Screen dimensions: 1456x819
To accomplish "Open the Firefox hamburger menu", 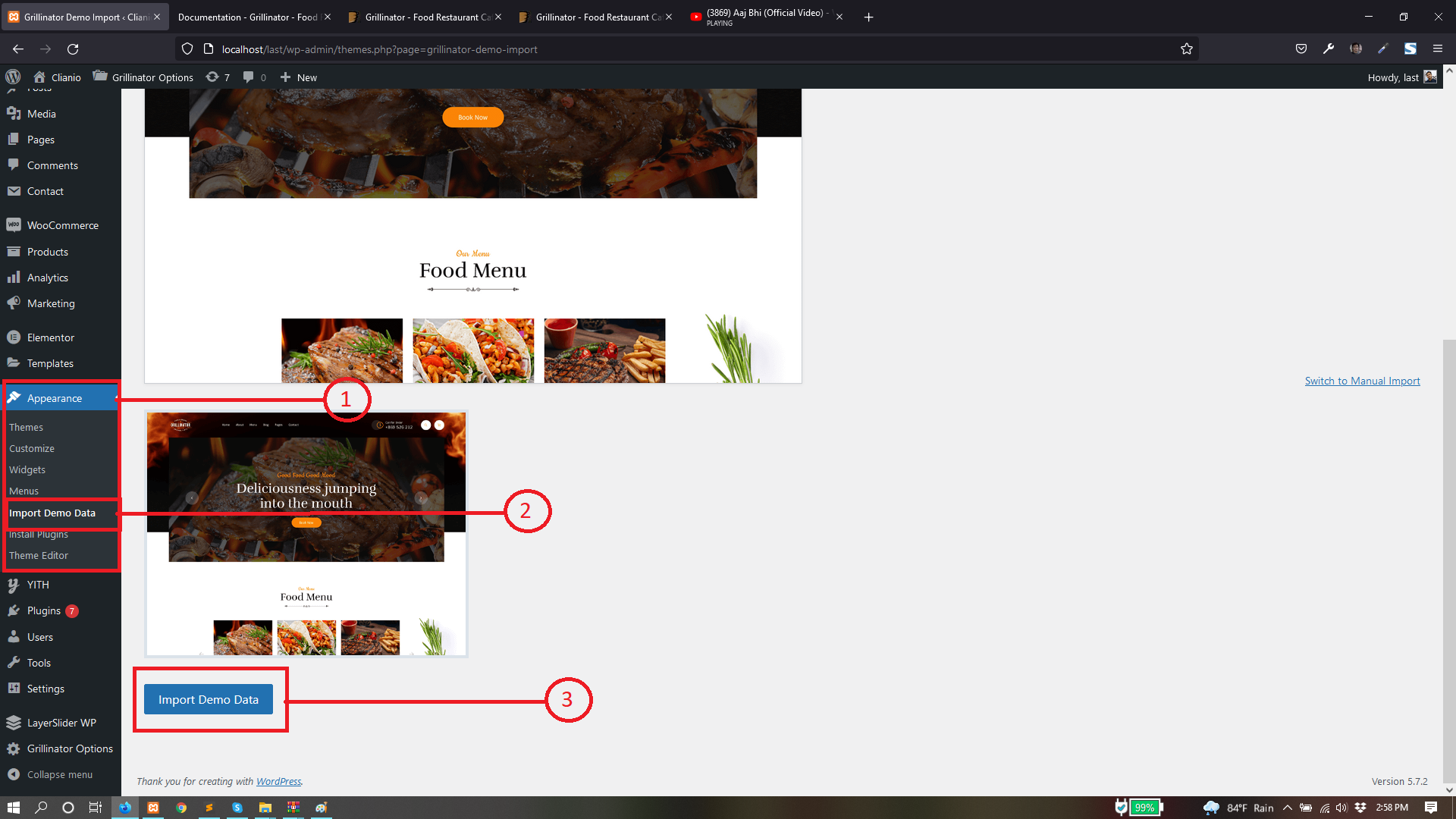I will click(1438, 49).
